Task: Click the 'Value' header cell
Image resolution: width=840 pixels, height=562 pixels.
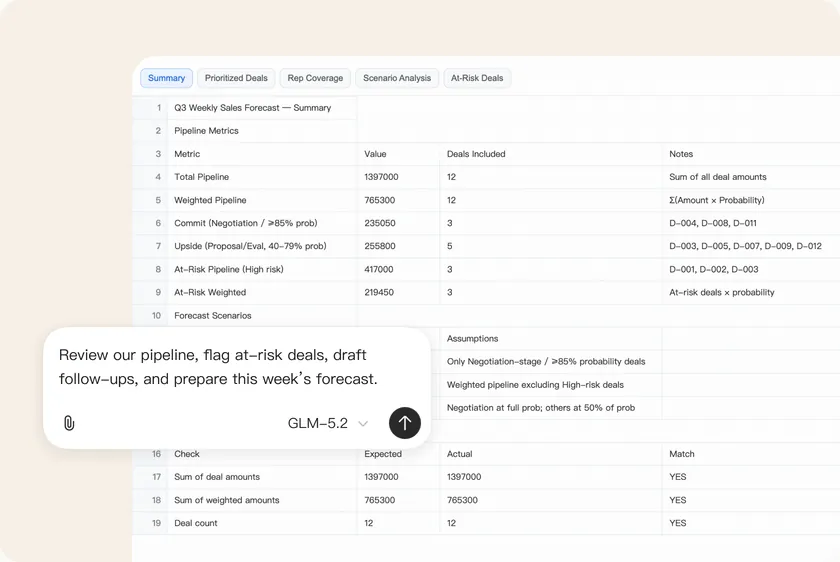Action: tap(398, 154)
